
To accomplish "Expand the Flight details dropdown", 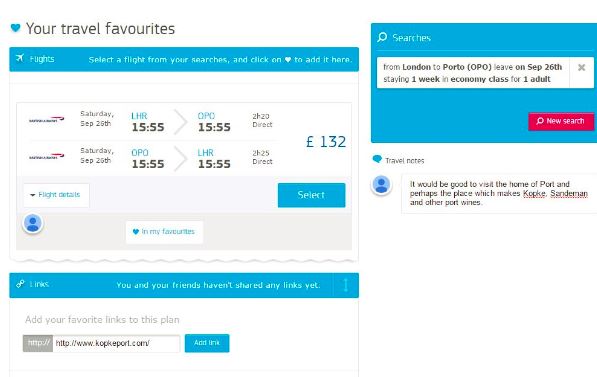I will tap(56, 195).
